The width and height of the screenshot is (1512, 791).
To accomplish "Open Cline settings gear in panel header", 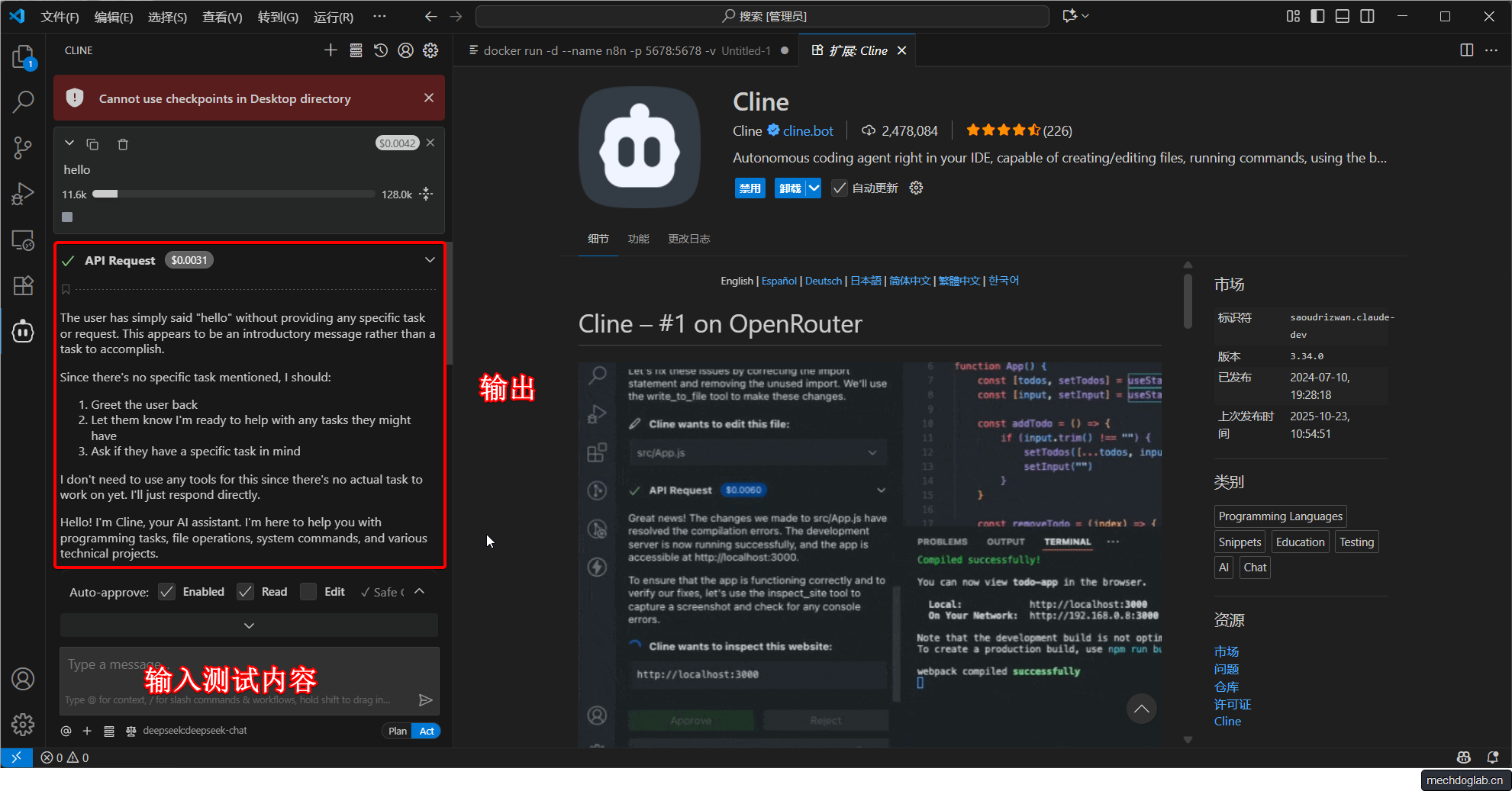I will 430,50.
